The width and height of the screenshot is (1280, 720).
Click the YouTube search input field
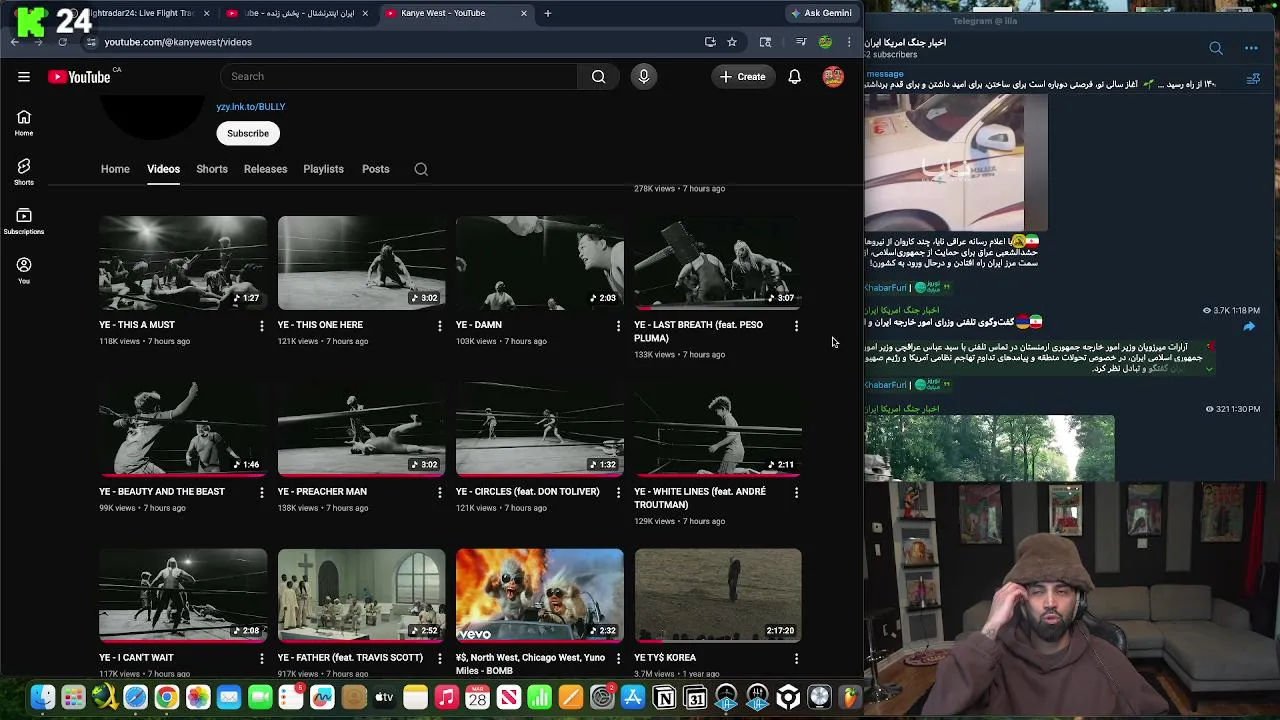[400, 77]
